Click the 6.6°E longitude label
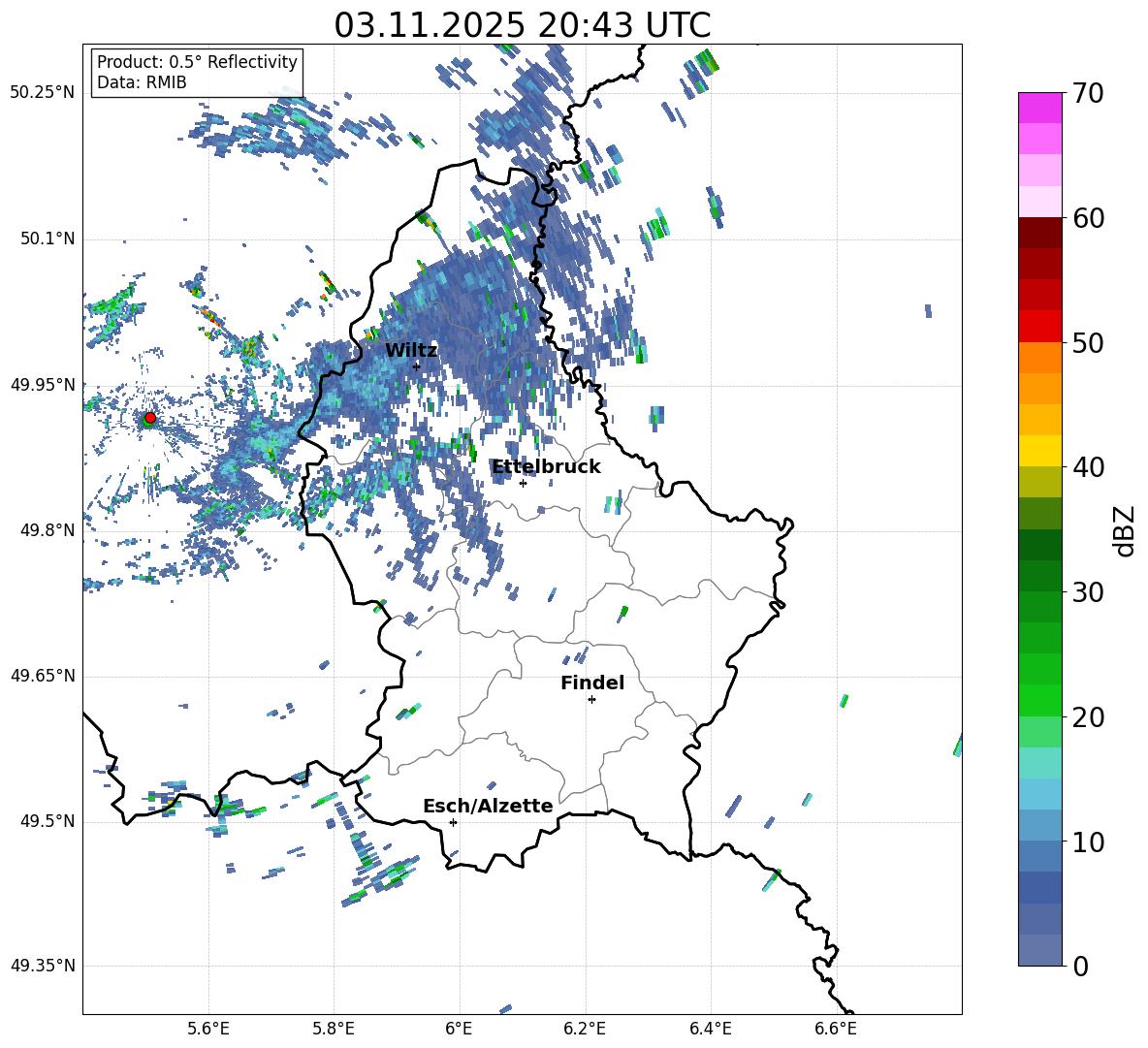The width and height of the screenshot is (1148, 1048). [x=836, y=1029]
